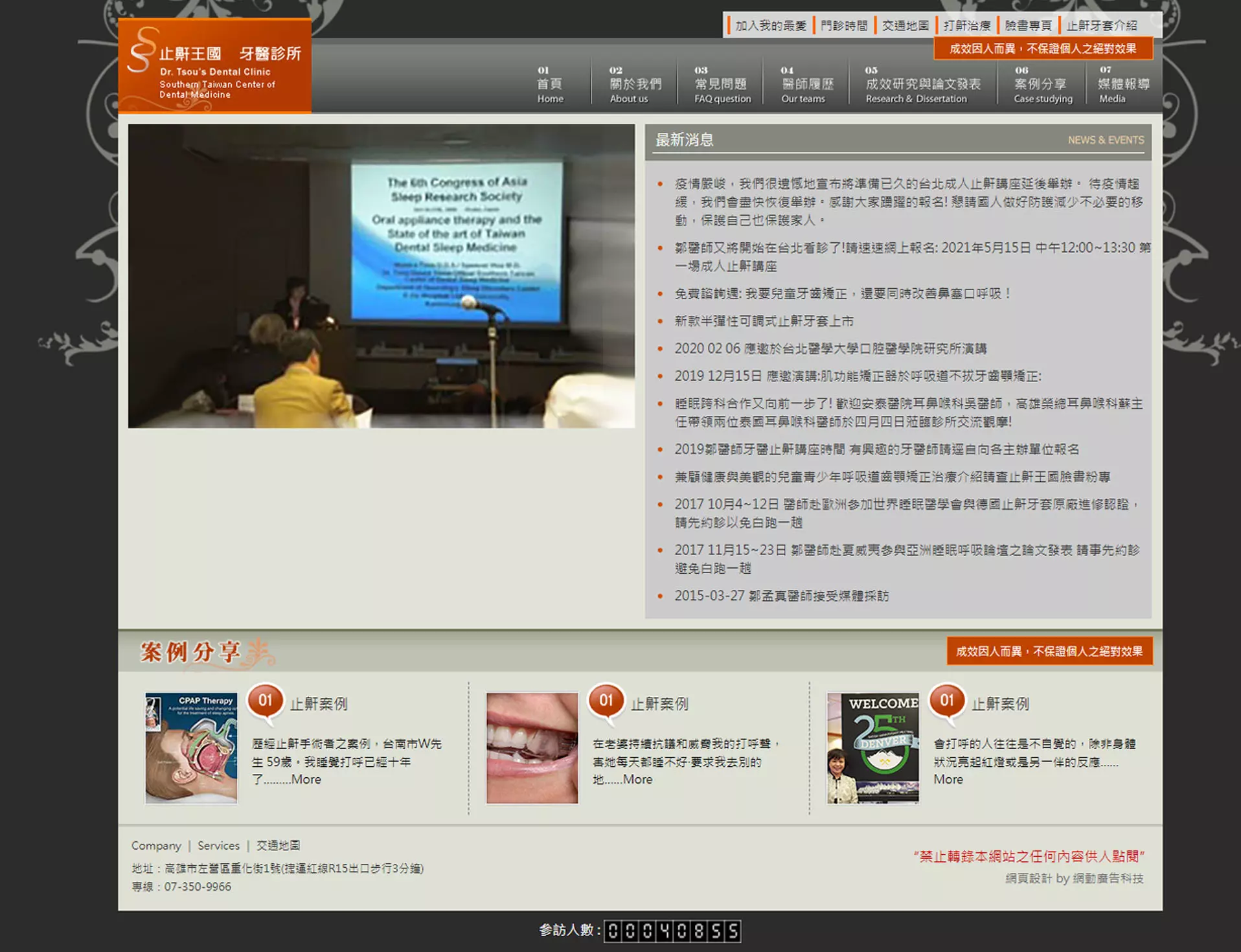Open news 2017 11月15~23日 夏威夷
The image size is (1241, 952).
click(907, 559)
